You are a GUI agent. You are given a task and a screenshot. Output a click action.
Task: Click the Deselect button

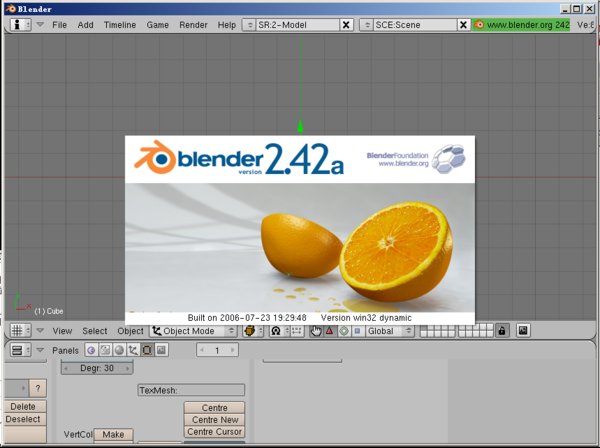(x=23, y=419)
